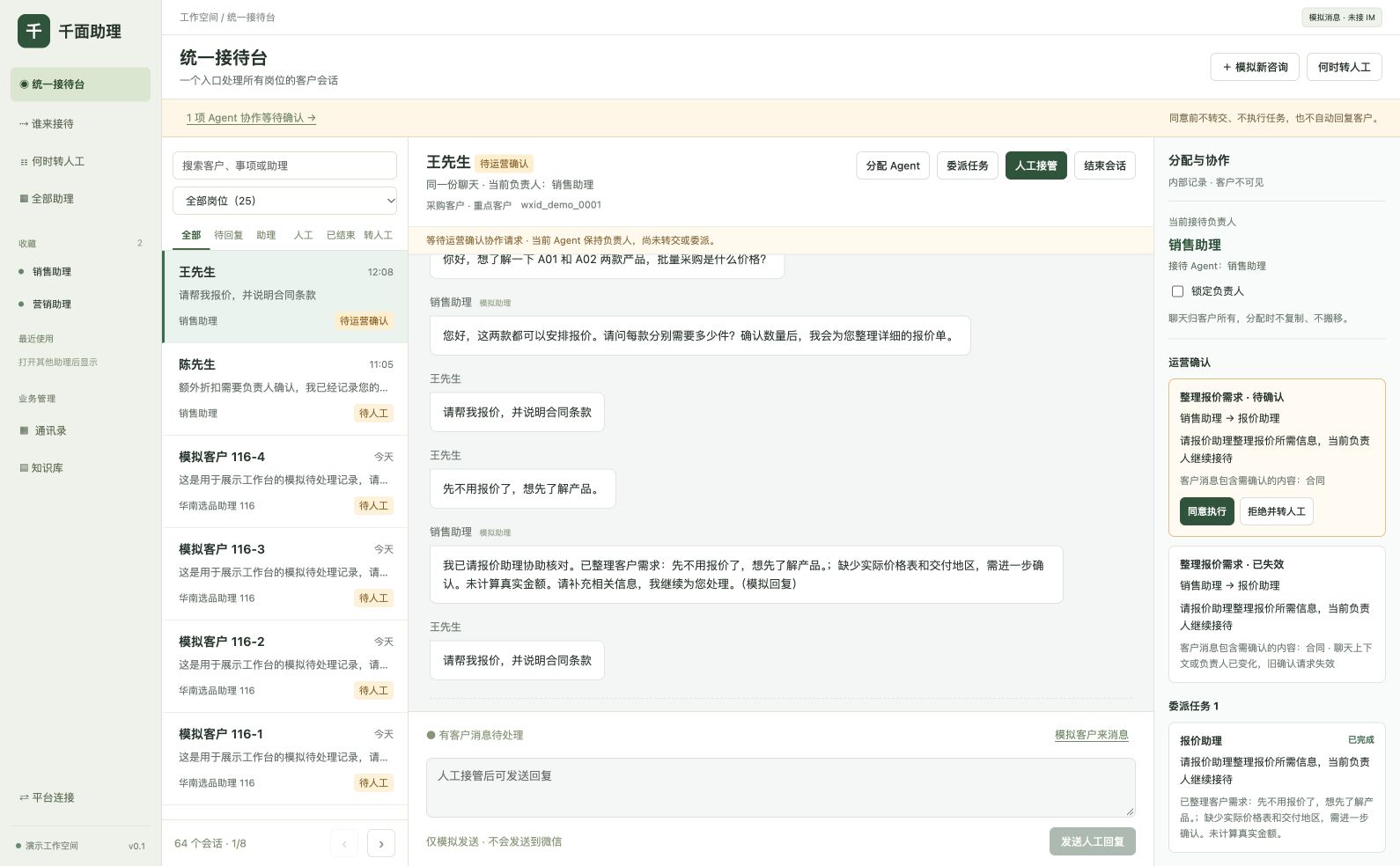This screenshot has width=1400, height=866.
Task: Click 待运营确认 tag on 王先生 row
Action: [x=364, y=321]
